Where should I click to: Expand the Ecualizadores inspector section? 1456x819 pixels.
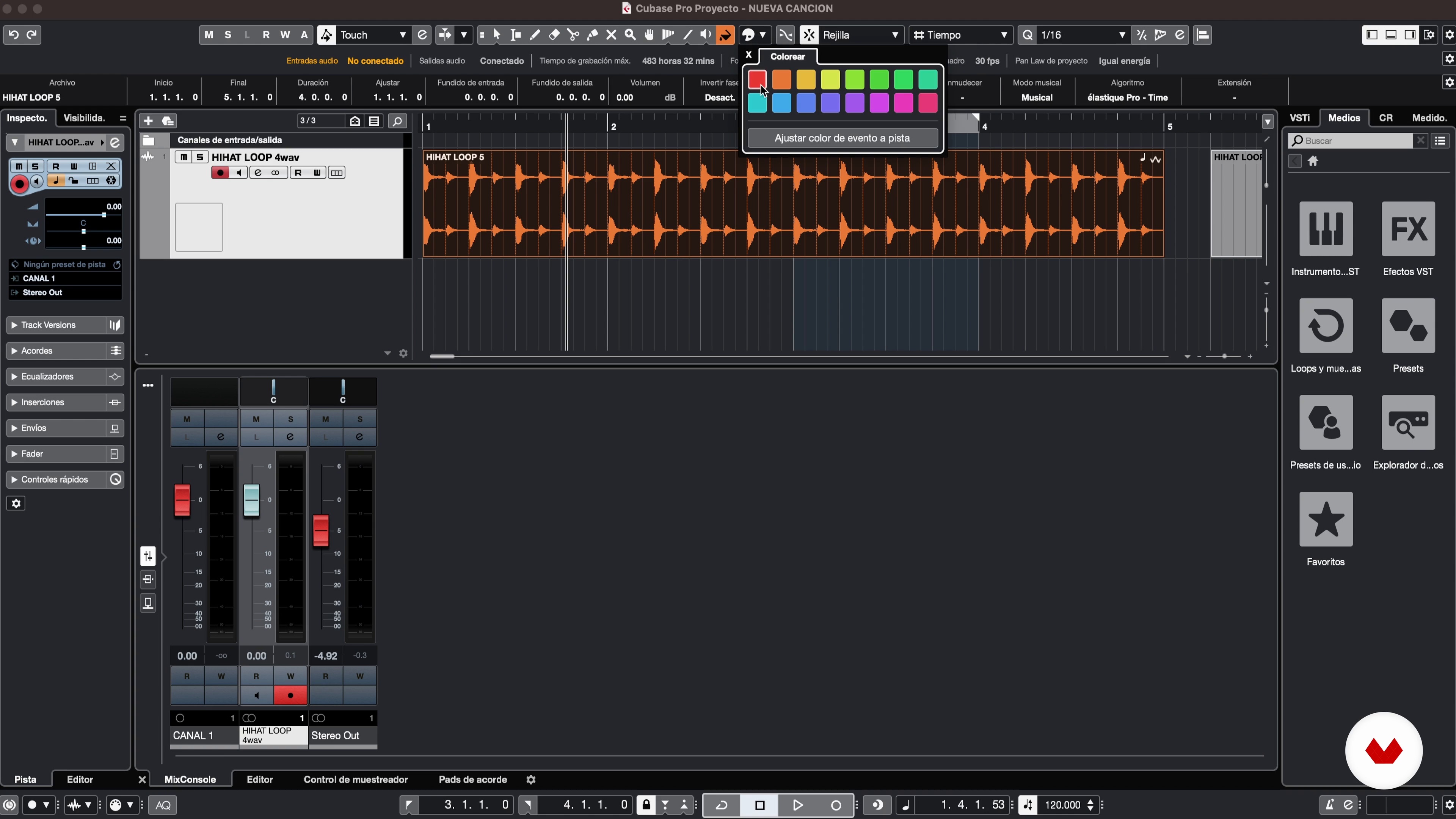(65, 377)
